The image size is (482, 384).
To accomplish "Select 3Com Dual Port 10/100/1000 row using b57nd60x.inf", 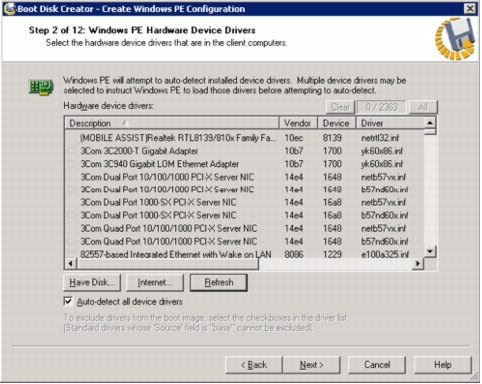I will tap(244, 190).
